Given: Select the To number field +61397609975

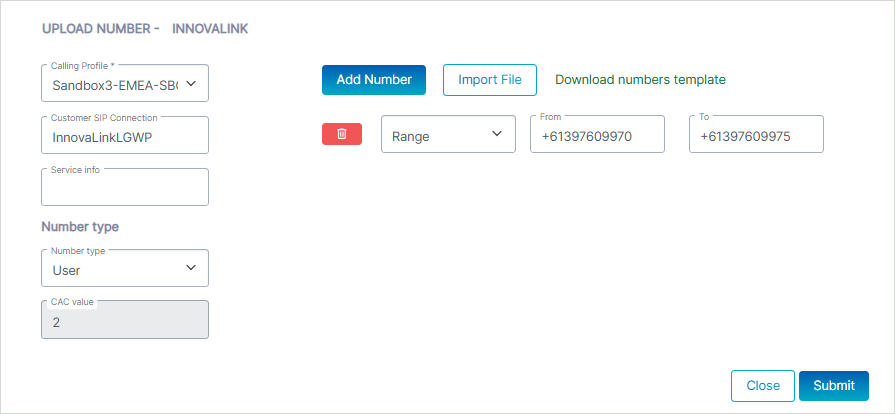Looking at the screenshot, I should click(756, 135).
